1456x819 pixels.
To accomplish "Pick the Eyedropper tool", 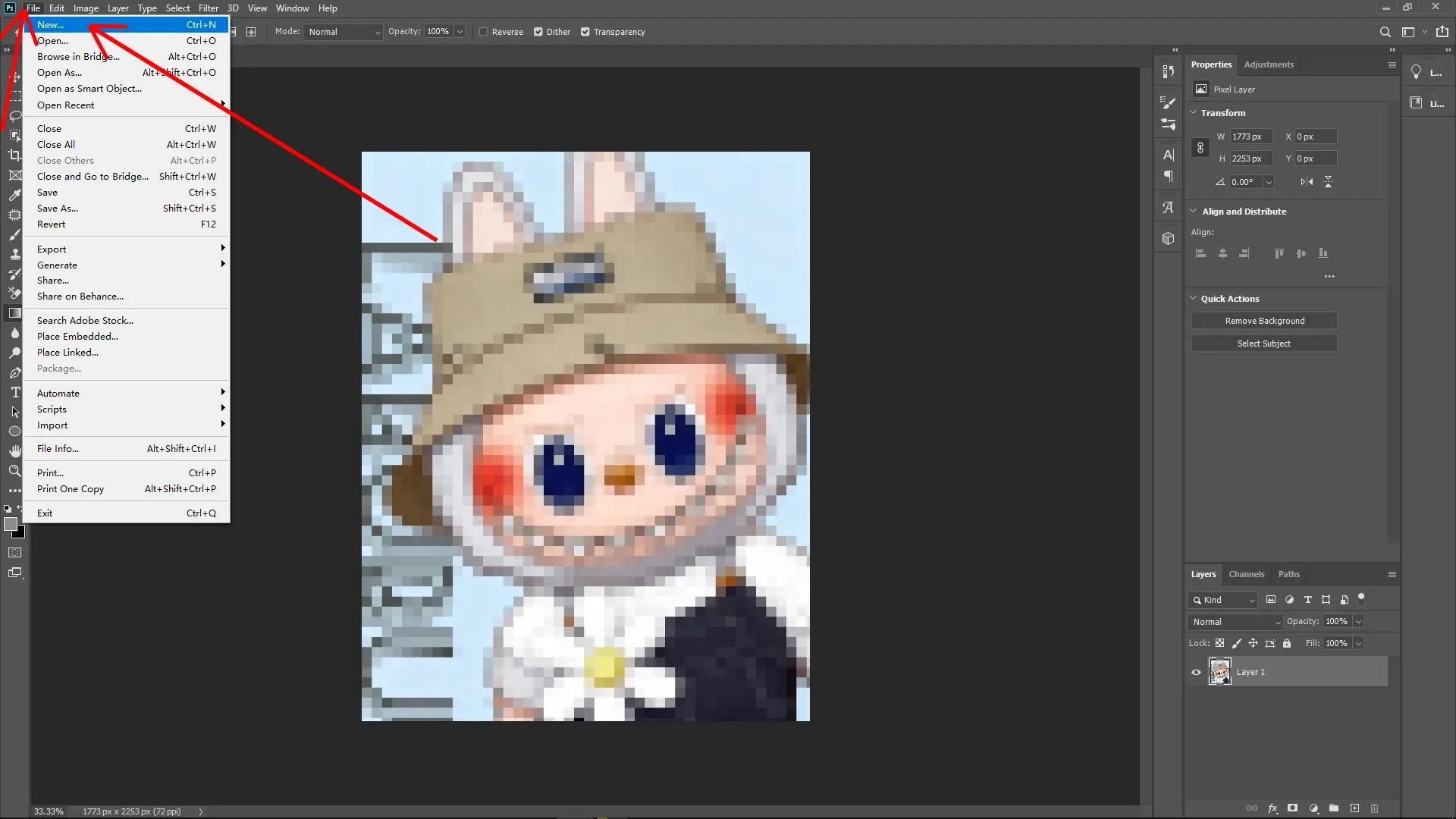I will tap(15, 195).
